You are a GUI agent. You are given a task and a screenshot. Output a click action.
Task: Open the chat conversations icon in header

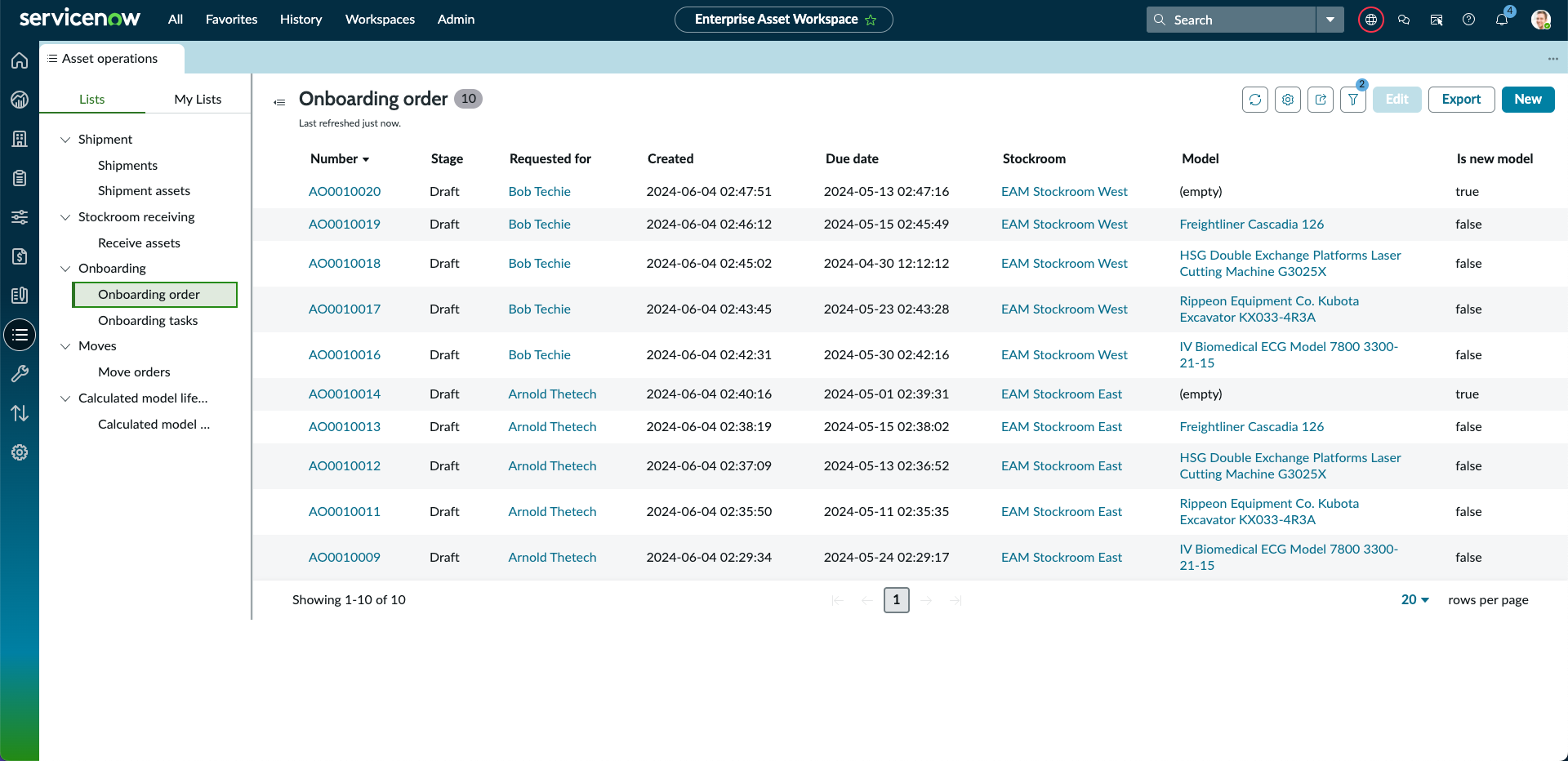[x=1404, y=20]
